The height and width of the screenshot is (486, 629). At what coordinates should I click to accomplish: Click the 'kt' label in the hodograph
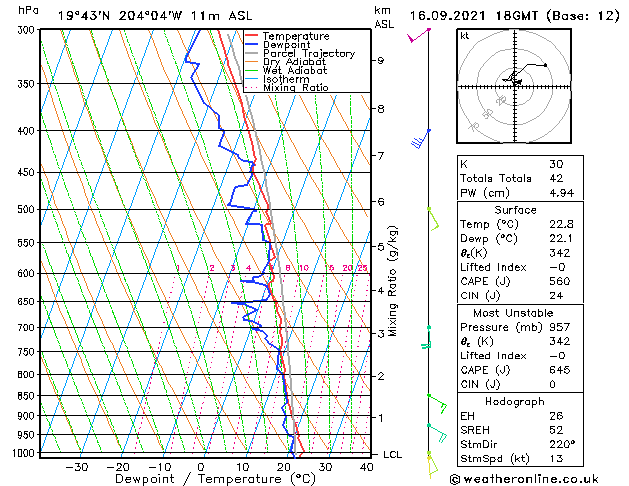[465, 36]
